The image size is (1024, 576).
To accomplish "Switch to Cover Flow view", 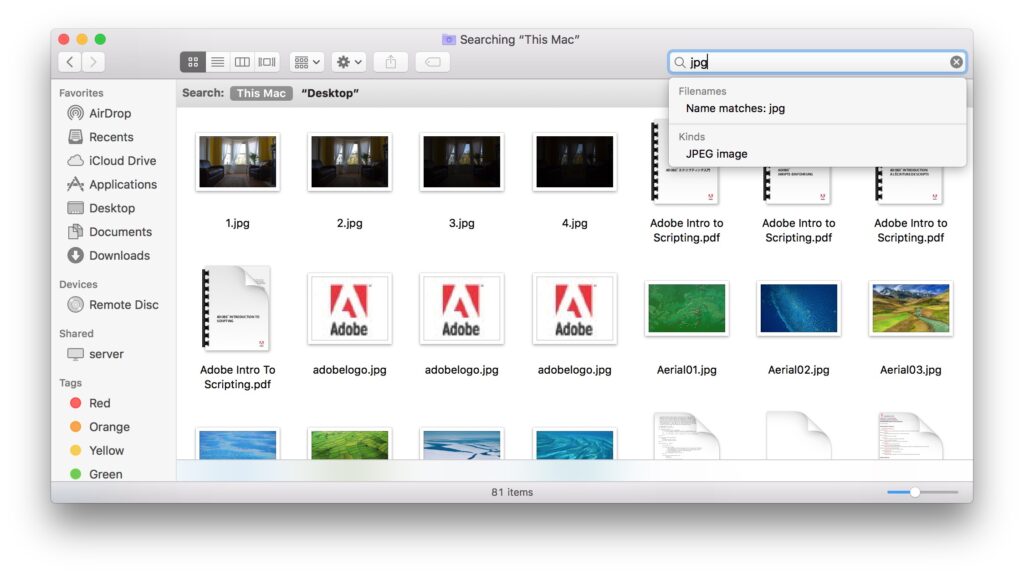I will [265, 61].
